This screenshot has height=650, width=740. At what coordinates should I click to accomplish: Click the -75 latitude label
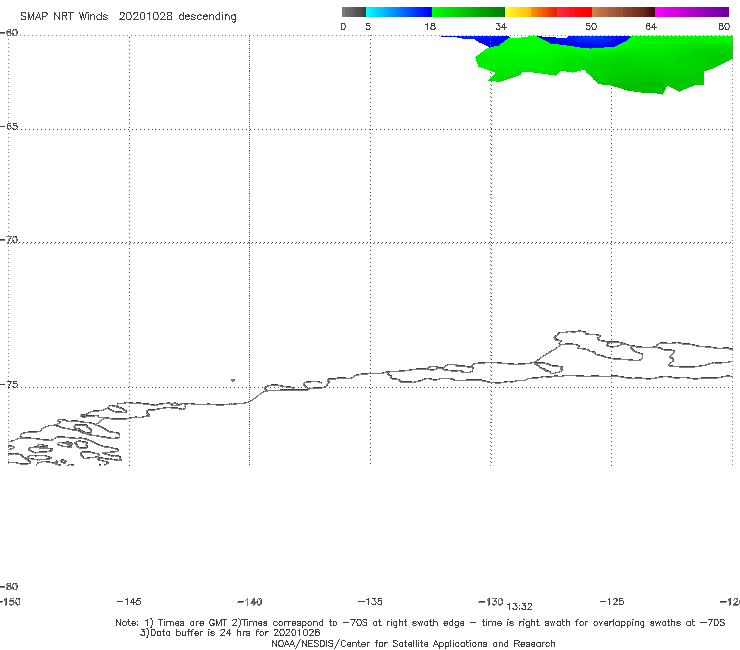click(x=9, y=385)
